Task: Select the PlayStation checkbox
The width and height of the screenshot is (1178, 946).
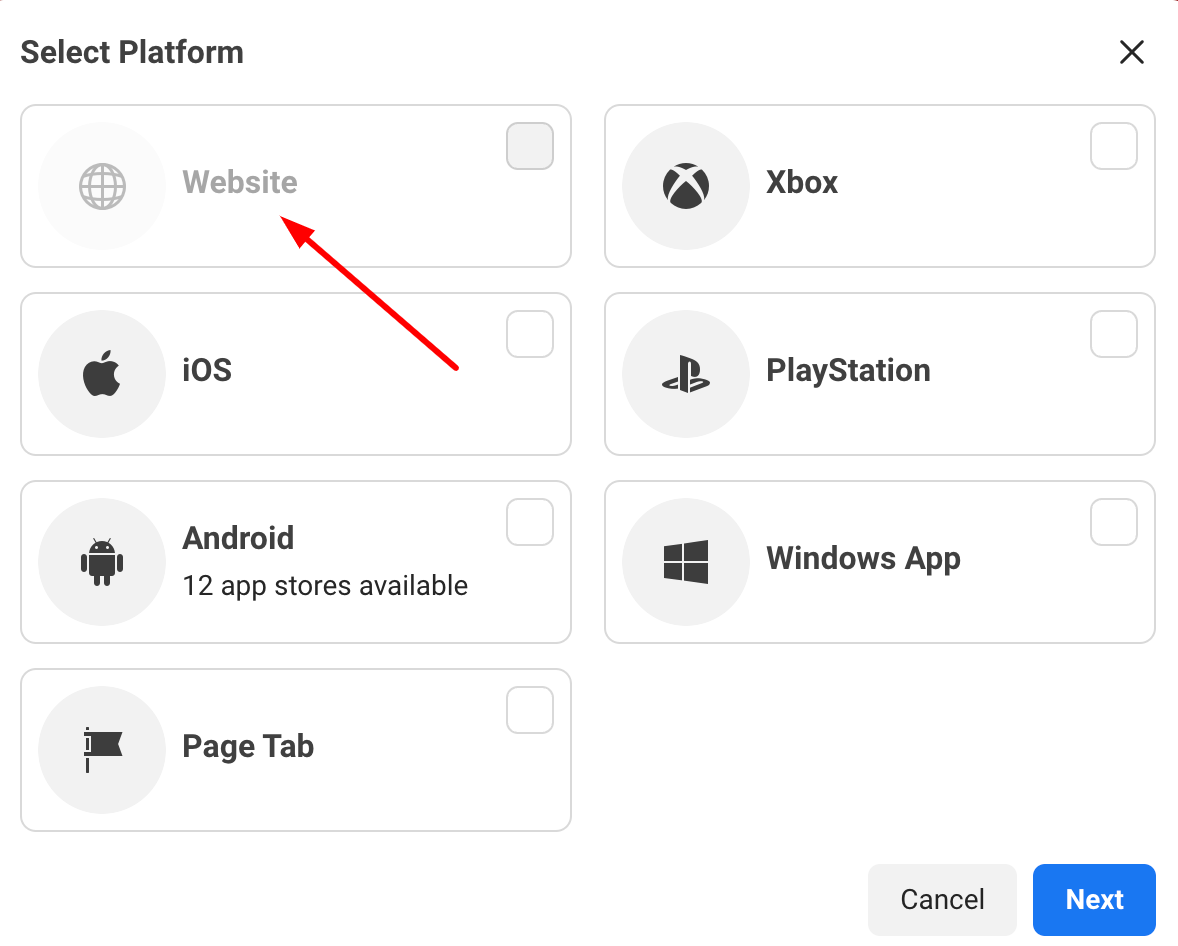Action: point(1113,334)
